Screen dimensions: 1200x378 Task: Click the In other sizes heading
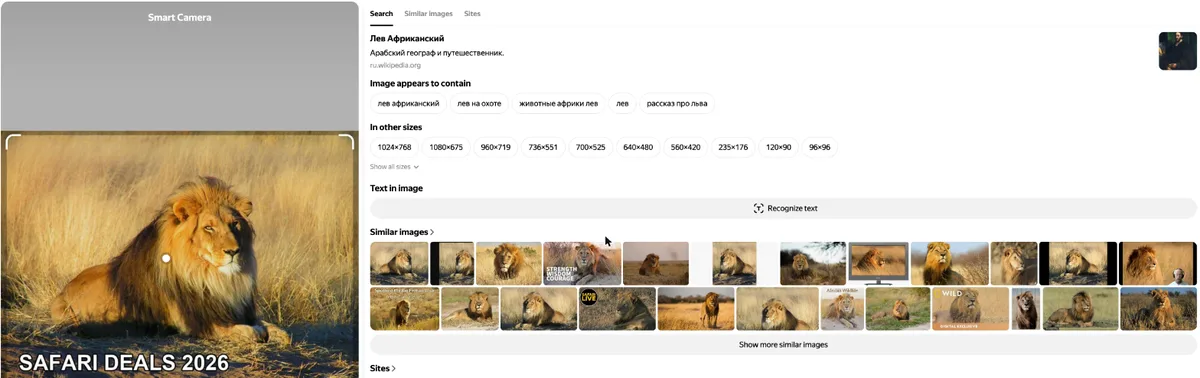point(396,127)
